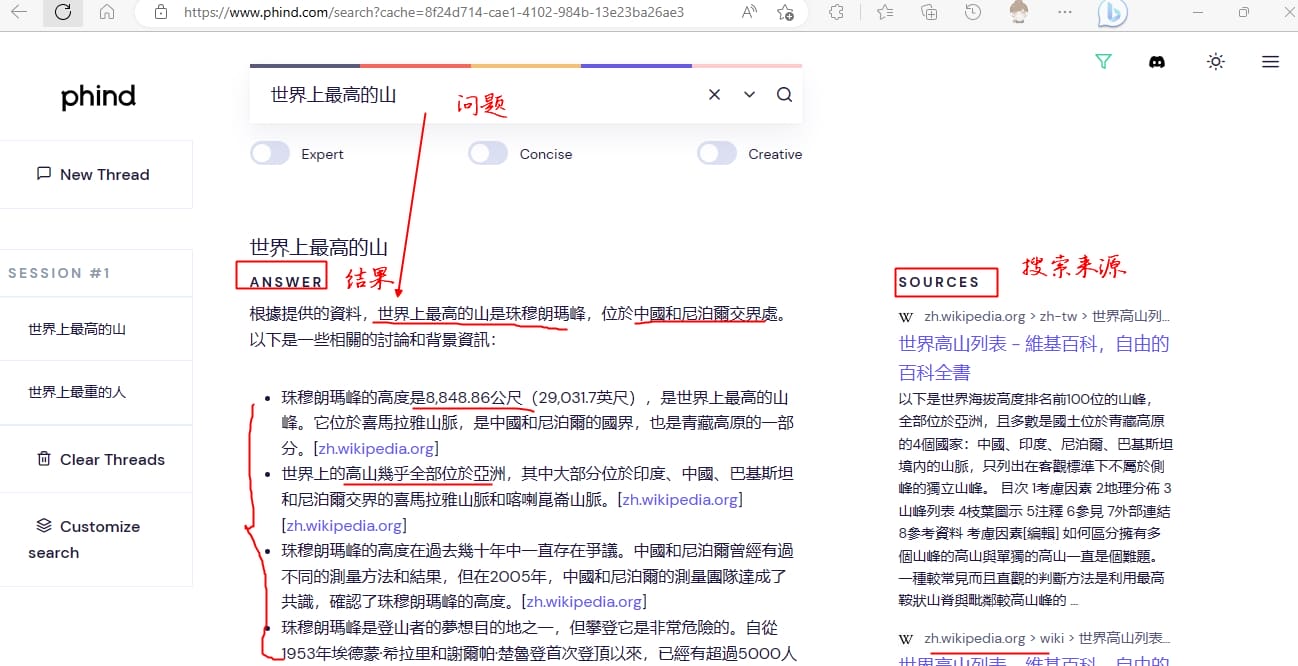
Task: Click the search magnifier icon
Action: point(784,95)
